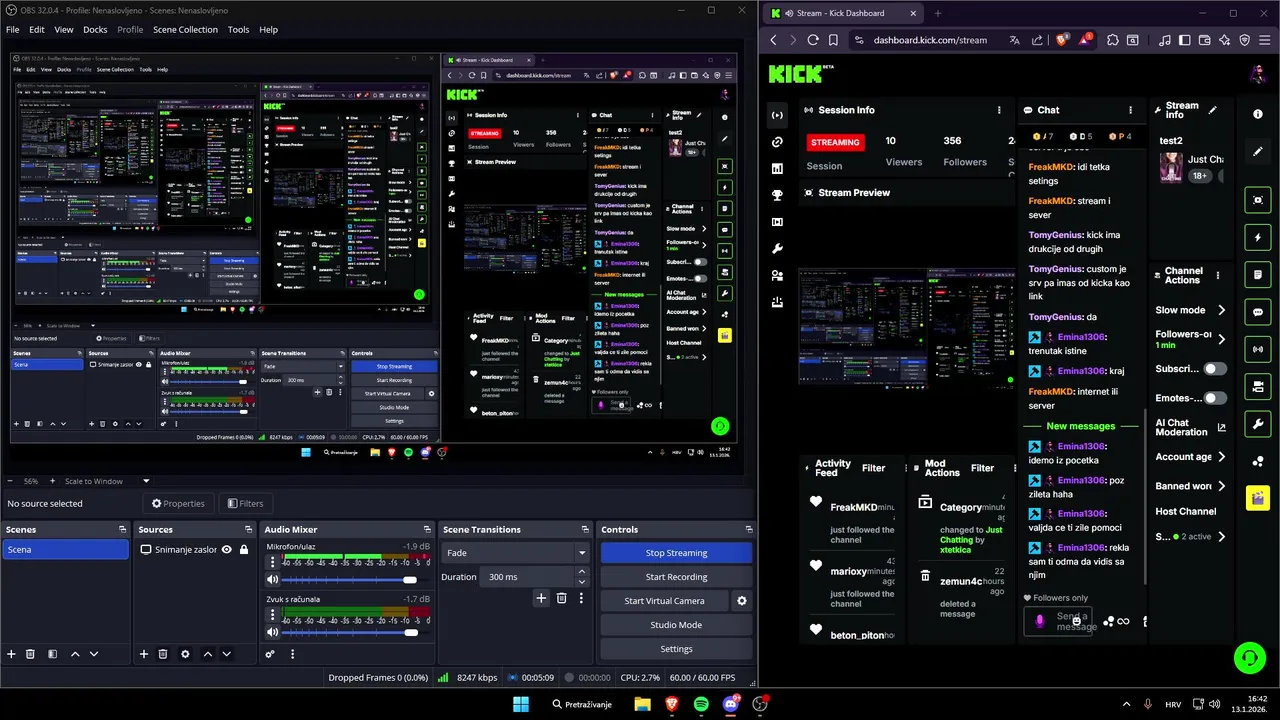Viewport: 1280px width, 720px height.
Task: Open advanced audio properties gears in Audio Mixer
Action: (x=270, y=654)
